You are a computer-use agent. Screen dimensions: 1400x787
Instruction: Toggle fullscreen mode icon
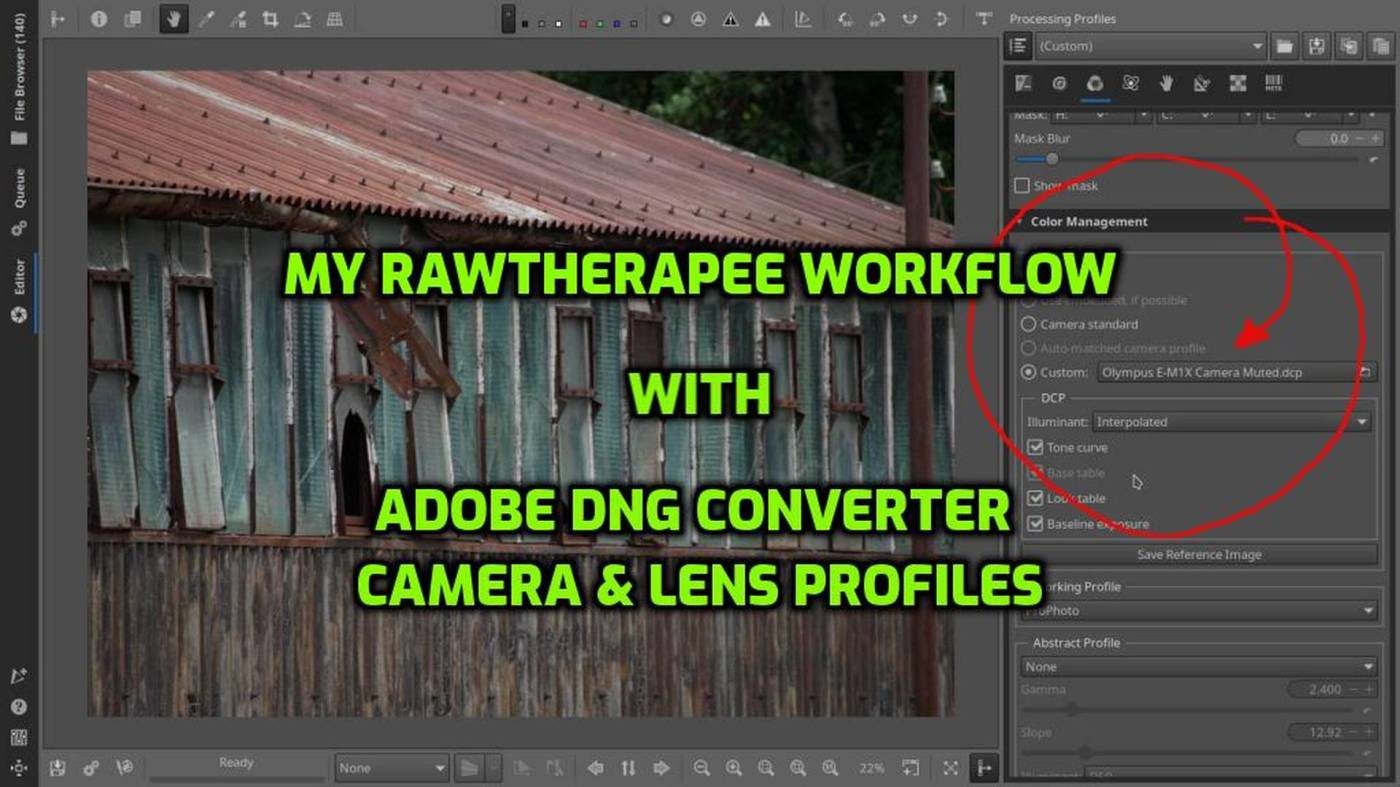951,768
